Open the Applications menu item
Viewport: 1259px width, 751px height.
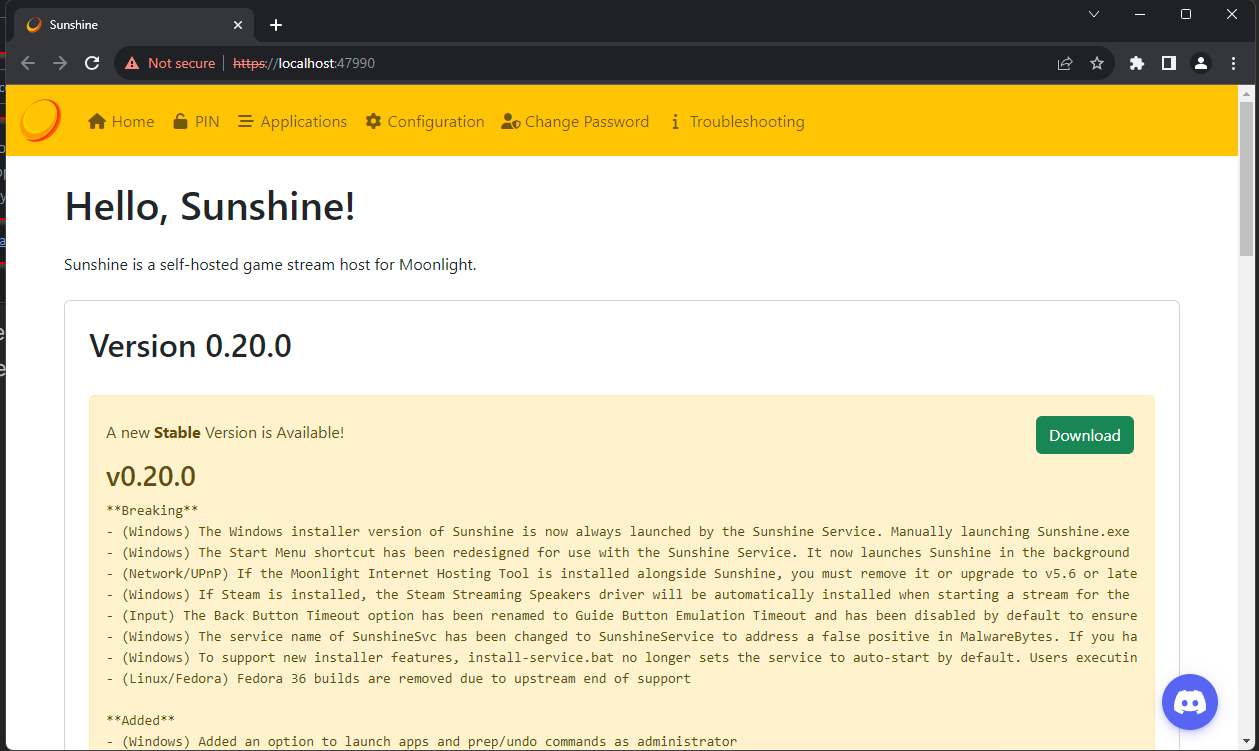292,122
